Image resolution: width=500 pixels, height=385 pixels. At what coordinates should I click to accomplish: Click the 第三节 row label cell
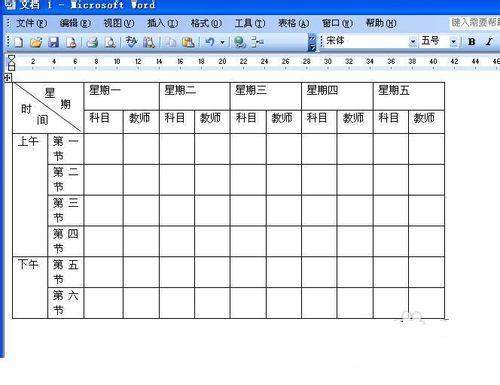(66, 210)
